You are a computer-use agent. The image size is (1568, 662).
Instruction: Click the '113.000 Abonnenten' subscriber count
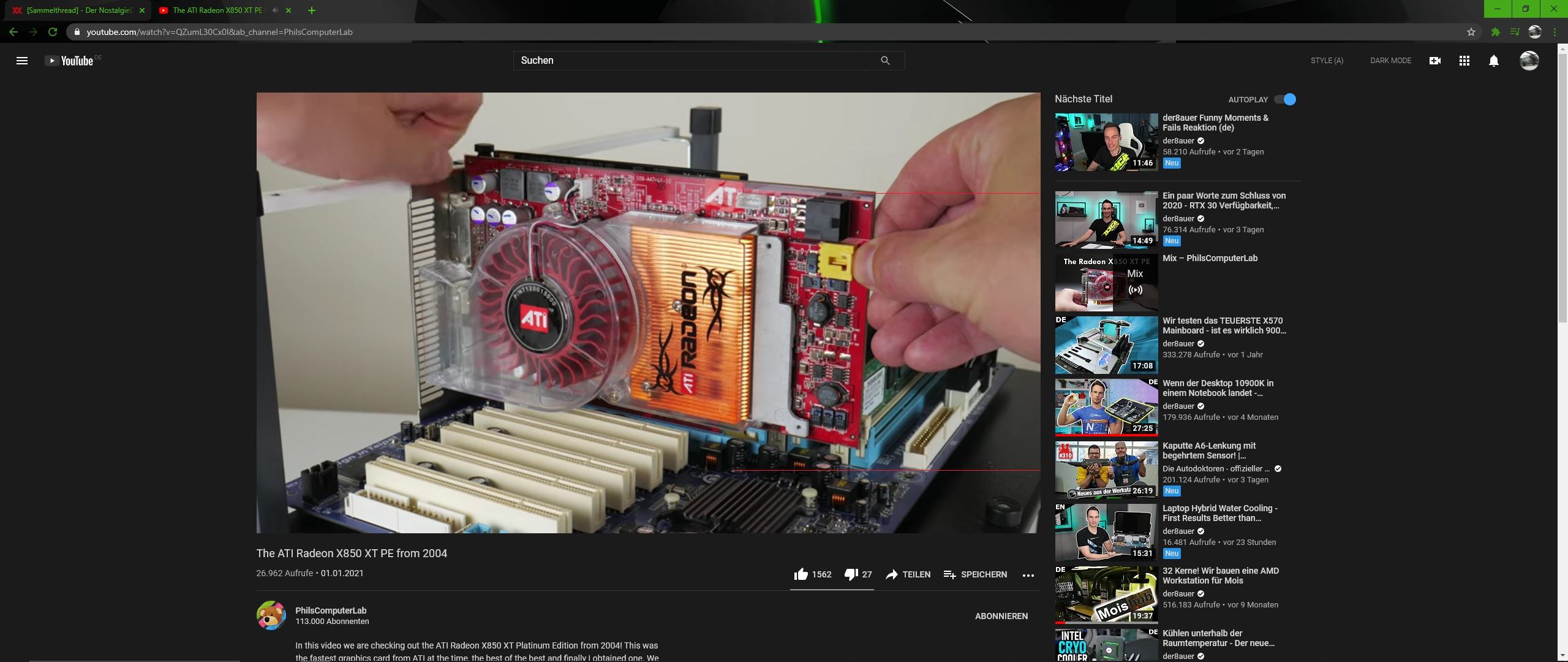[332, 622]
